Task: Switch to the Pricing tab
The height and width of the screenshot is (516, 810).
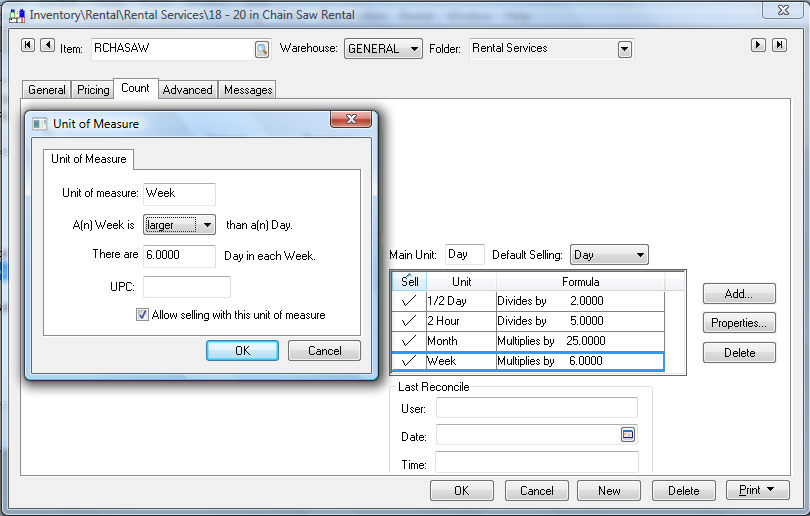Action: point(93,90)
